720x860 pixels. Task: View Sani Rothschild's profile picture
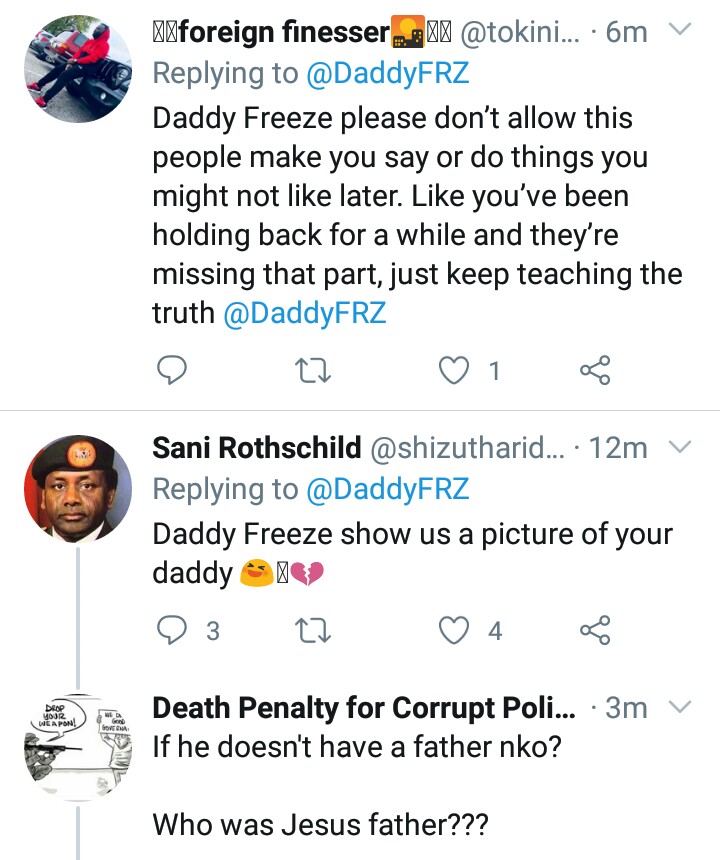[76, 487]
